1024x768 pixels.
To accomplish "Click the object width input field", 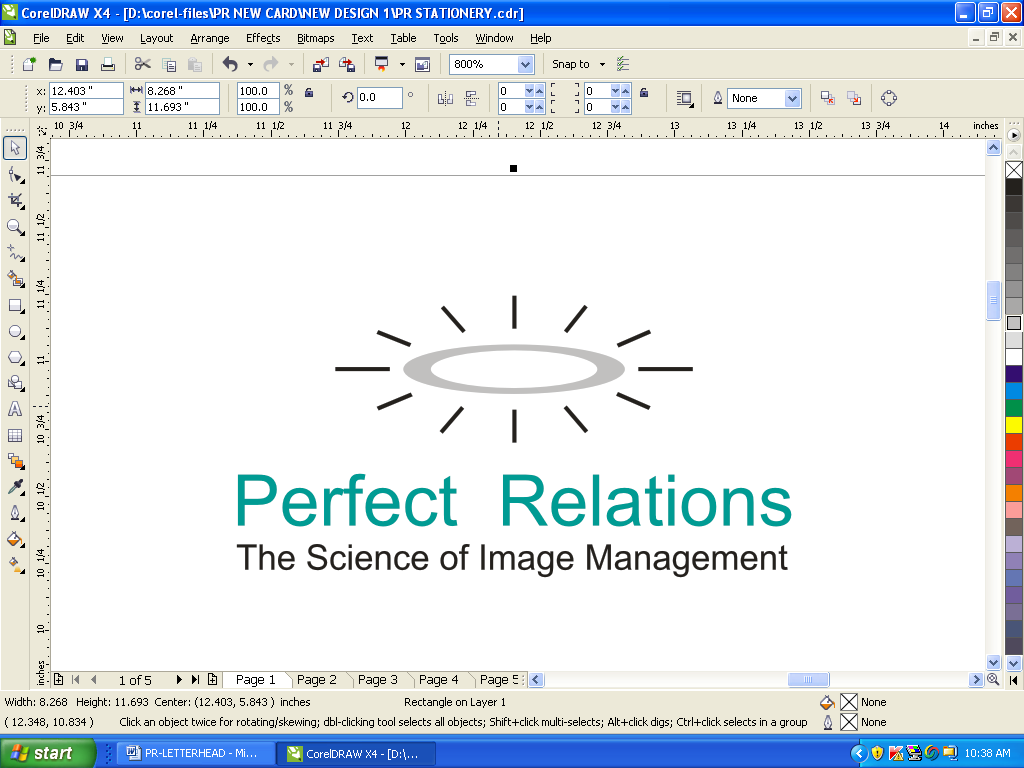I will (x=182, y=91).
